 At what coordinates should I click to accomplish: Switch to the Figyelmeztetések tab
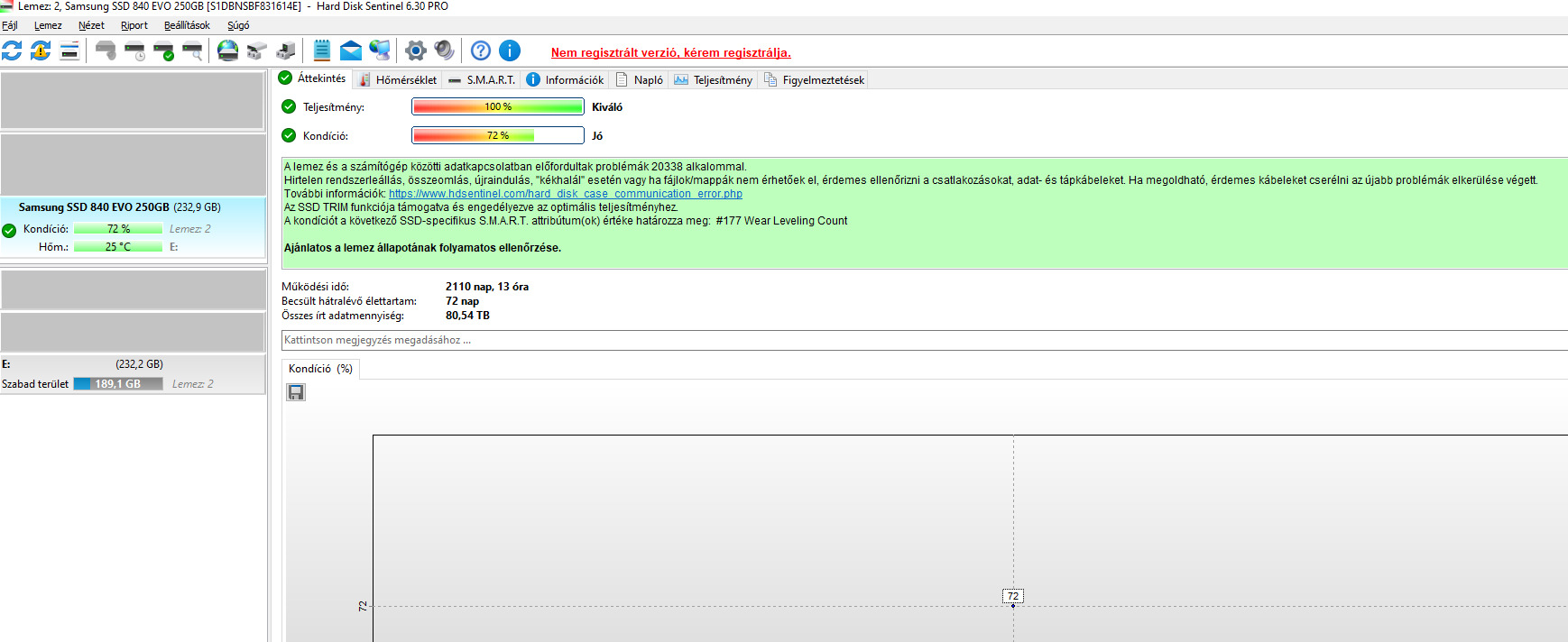[814, 80]
